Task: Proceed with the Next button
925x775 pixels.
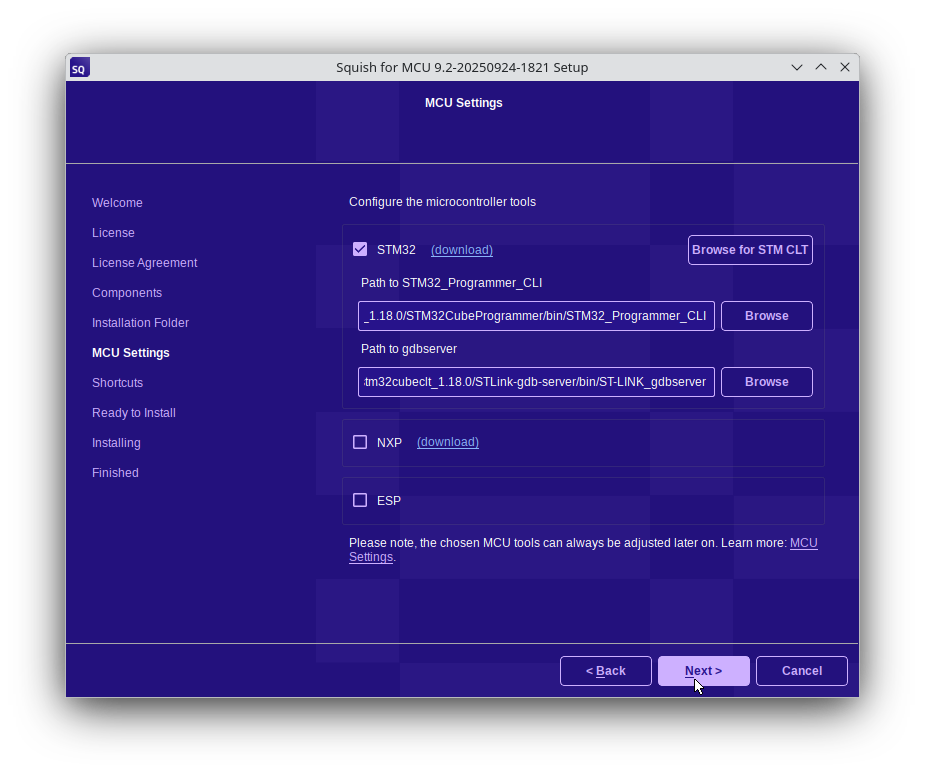Action: click(703, 671)
